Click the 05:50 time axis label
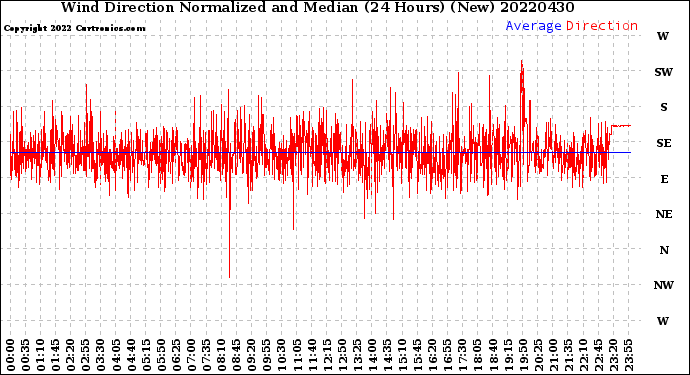The image size is (690, 375). point(161,355)
